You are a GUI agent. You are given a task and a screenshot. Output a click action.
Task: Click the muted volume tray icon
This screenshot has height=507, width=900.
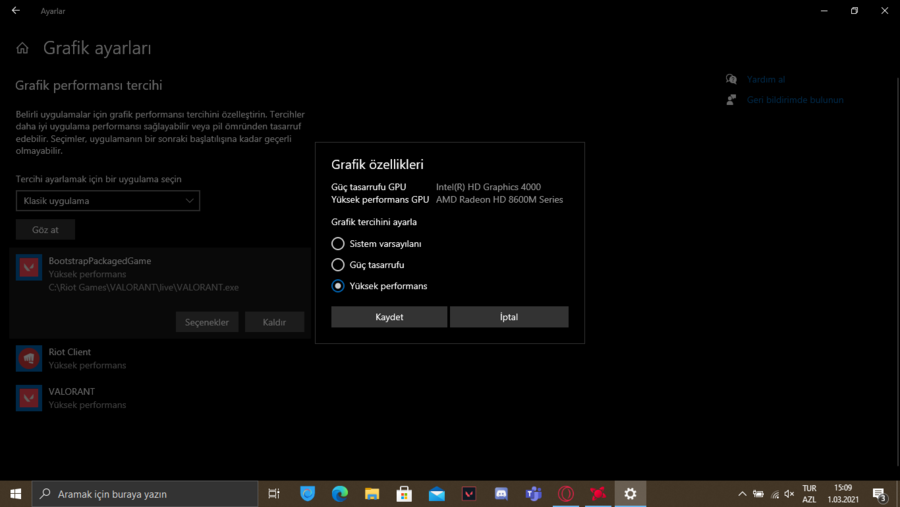pyautogui.click(x=789, y=494)
